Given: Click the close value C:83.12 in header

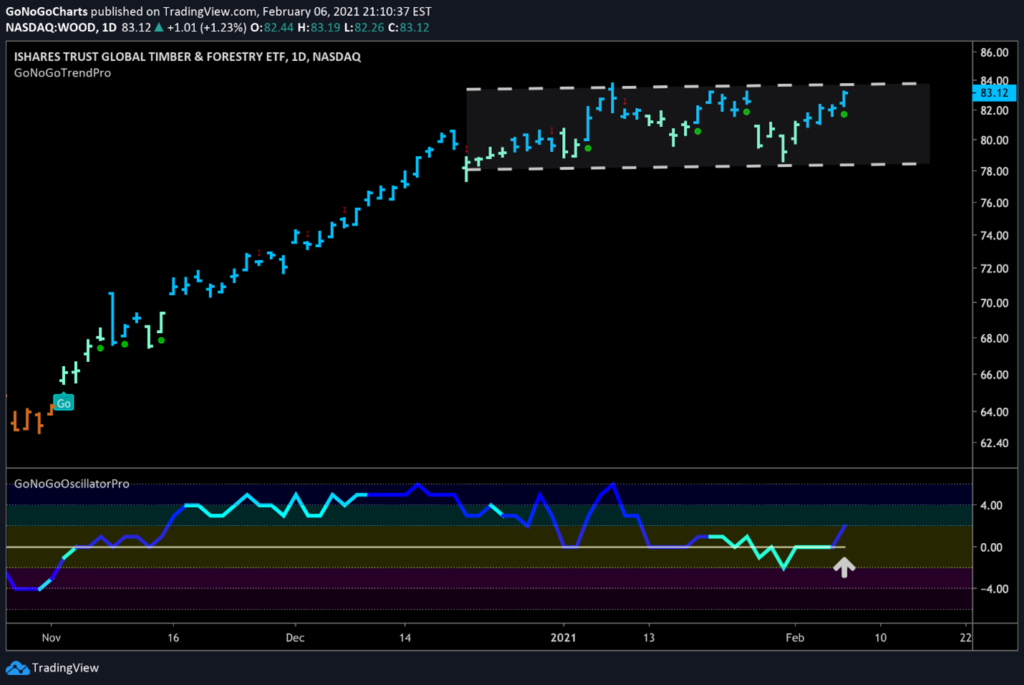Looking at the screenshot, I should click(408, 27).
